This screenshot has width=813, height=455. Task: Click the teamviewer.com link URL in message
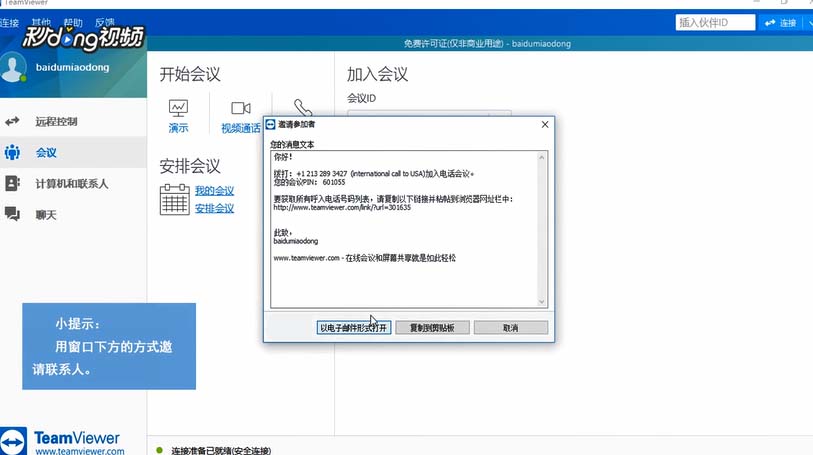(x=342, y=207)
